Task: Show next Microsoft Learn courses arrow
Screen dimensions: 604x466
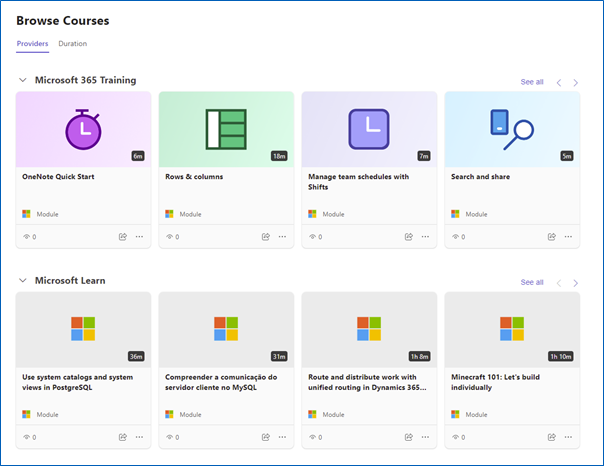Action: point(575,283)
